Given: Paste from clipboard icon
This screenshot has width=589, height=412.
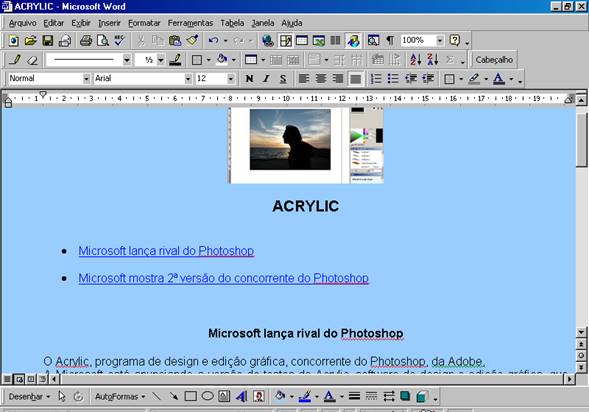Looking at the screenshot, I should coord(175,40).
